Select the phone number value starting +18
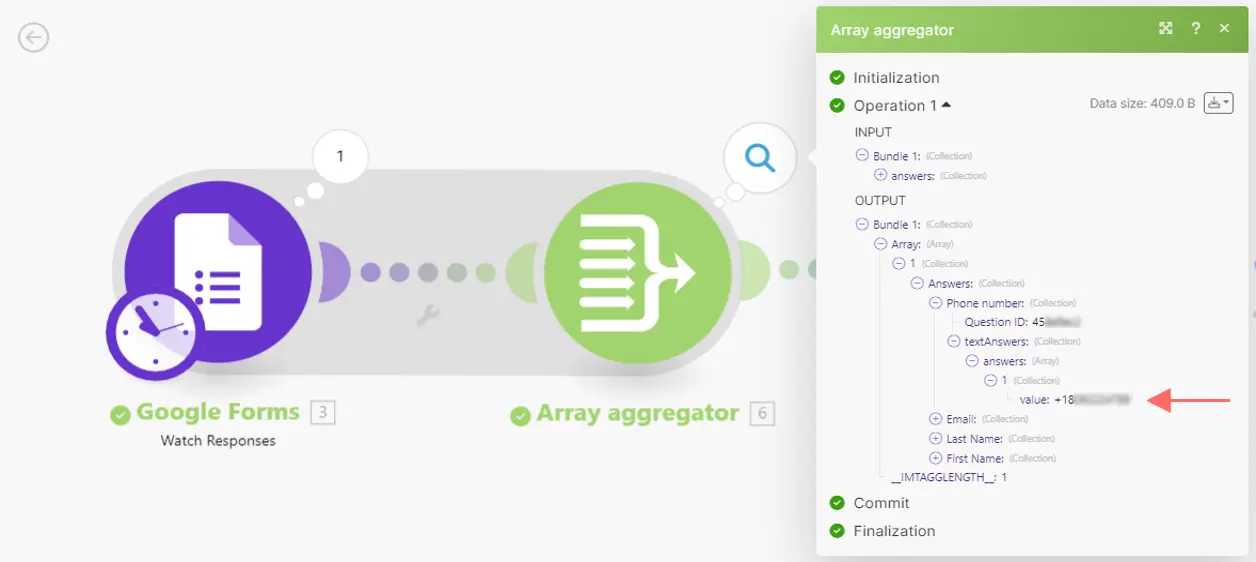This screenshot has height=562, width=1256. [x=1092, y=399]
